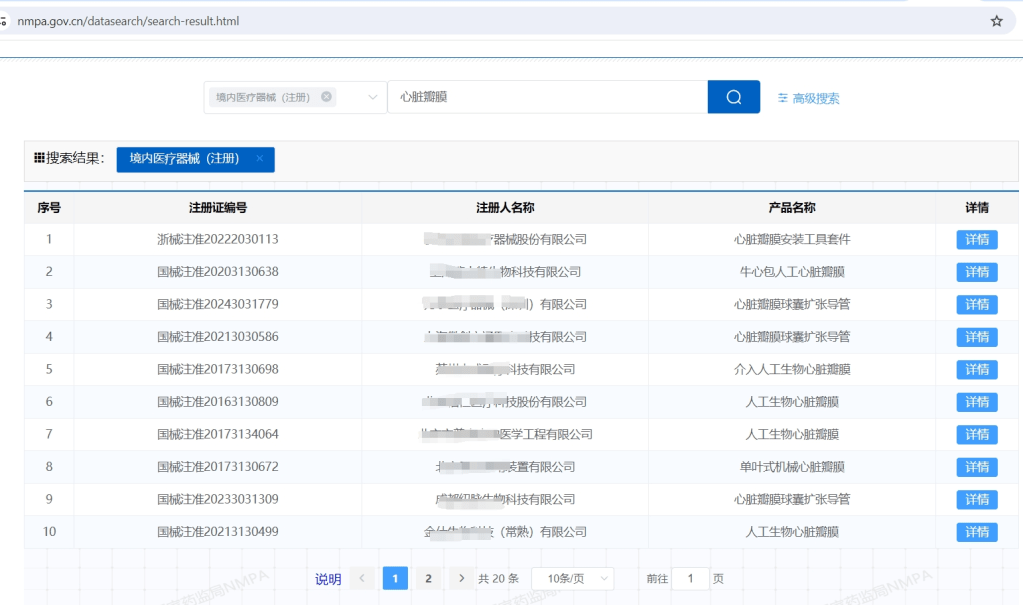Click the 心脏瓣膜 search text field
Viewport: 1023px width, 605px height.
pos(546,97)
